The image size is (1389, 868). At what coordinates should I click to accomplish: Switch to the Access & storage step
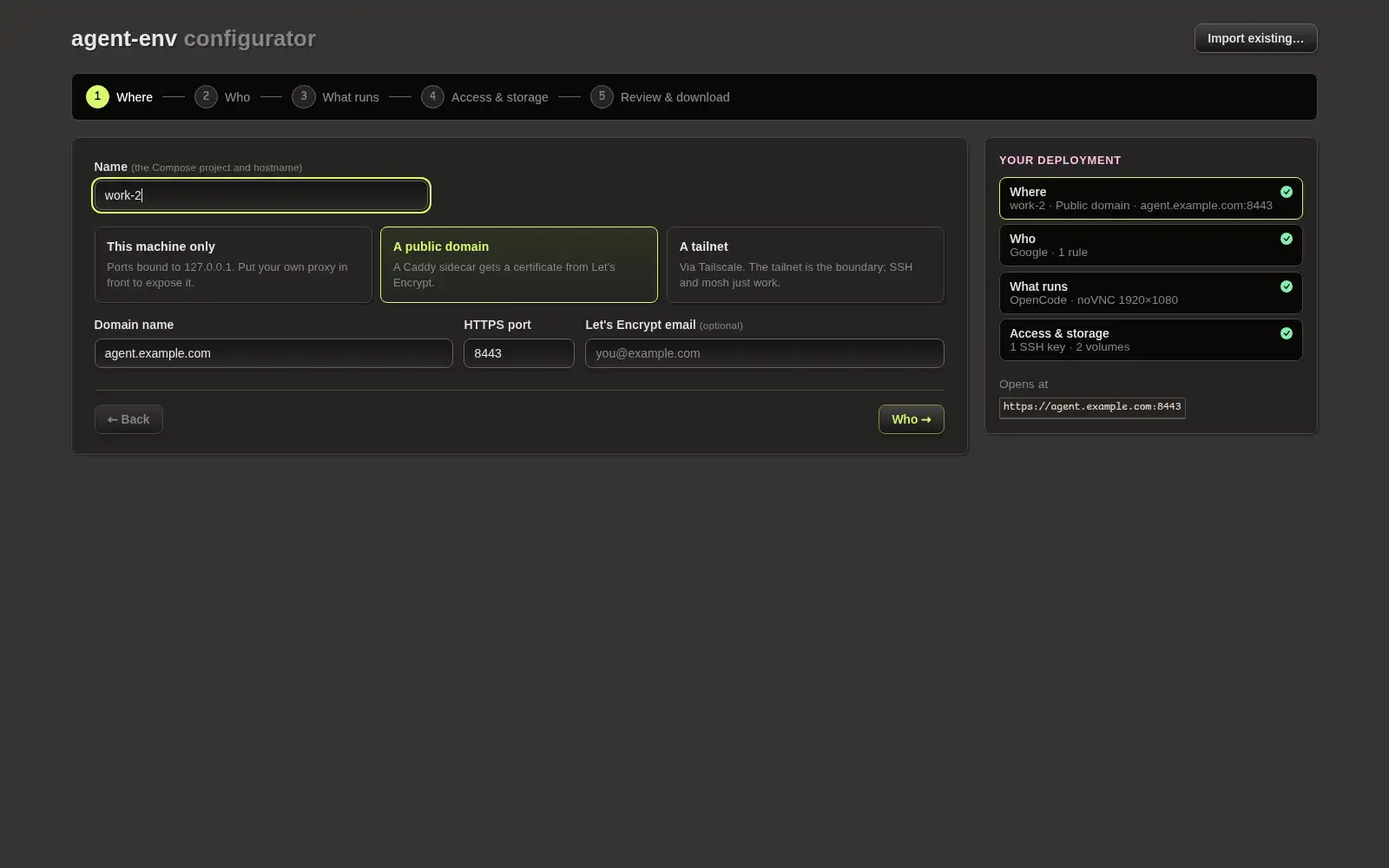[485, 97]
